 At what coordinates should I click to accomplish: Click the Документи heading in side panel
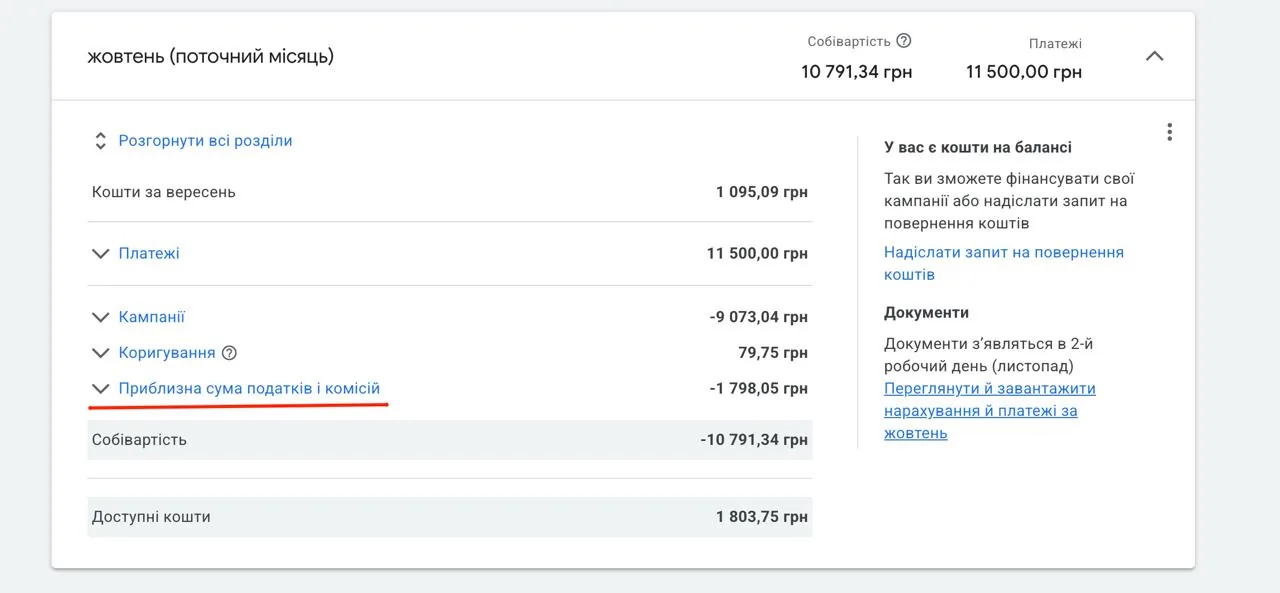pos(926,312)
